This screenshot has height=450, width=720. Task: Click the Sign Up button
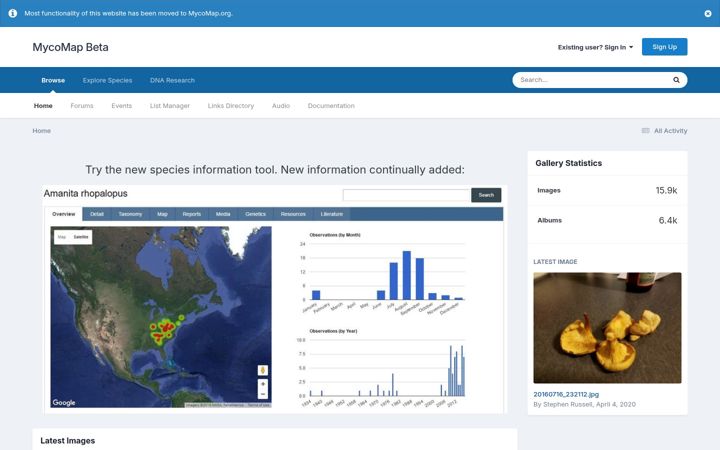pyautogui.click(x=664, y=47)
